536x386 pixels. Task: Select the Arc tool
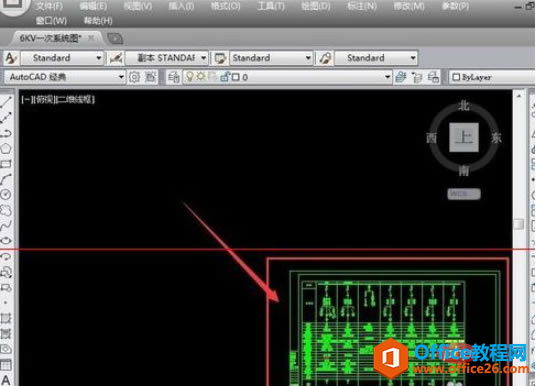(6, 179)
